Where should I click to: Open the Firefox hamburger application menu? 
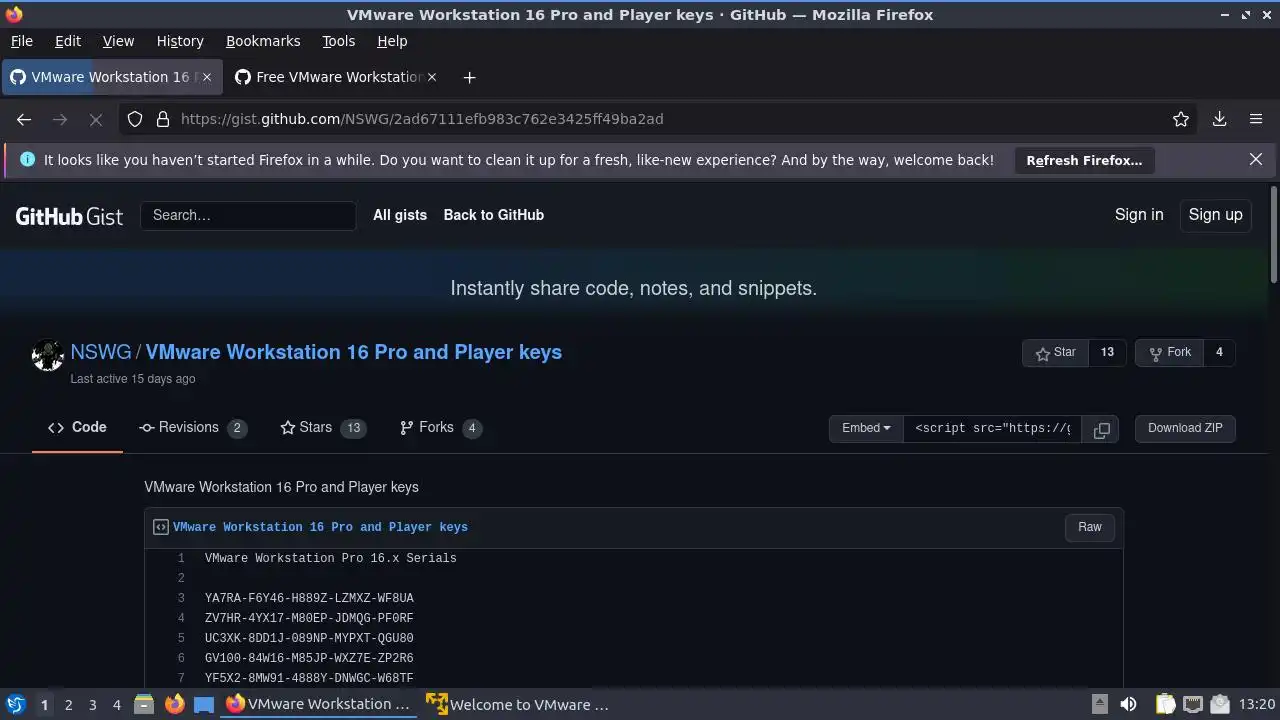coord(1256,119)
